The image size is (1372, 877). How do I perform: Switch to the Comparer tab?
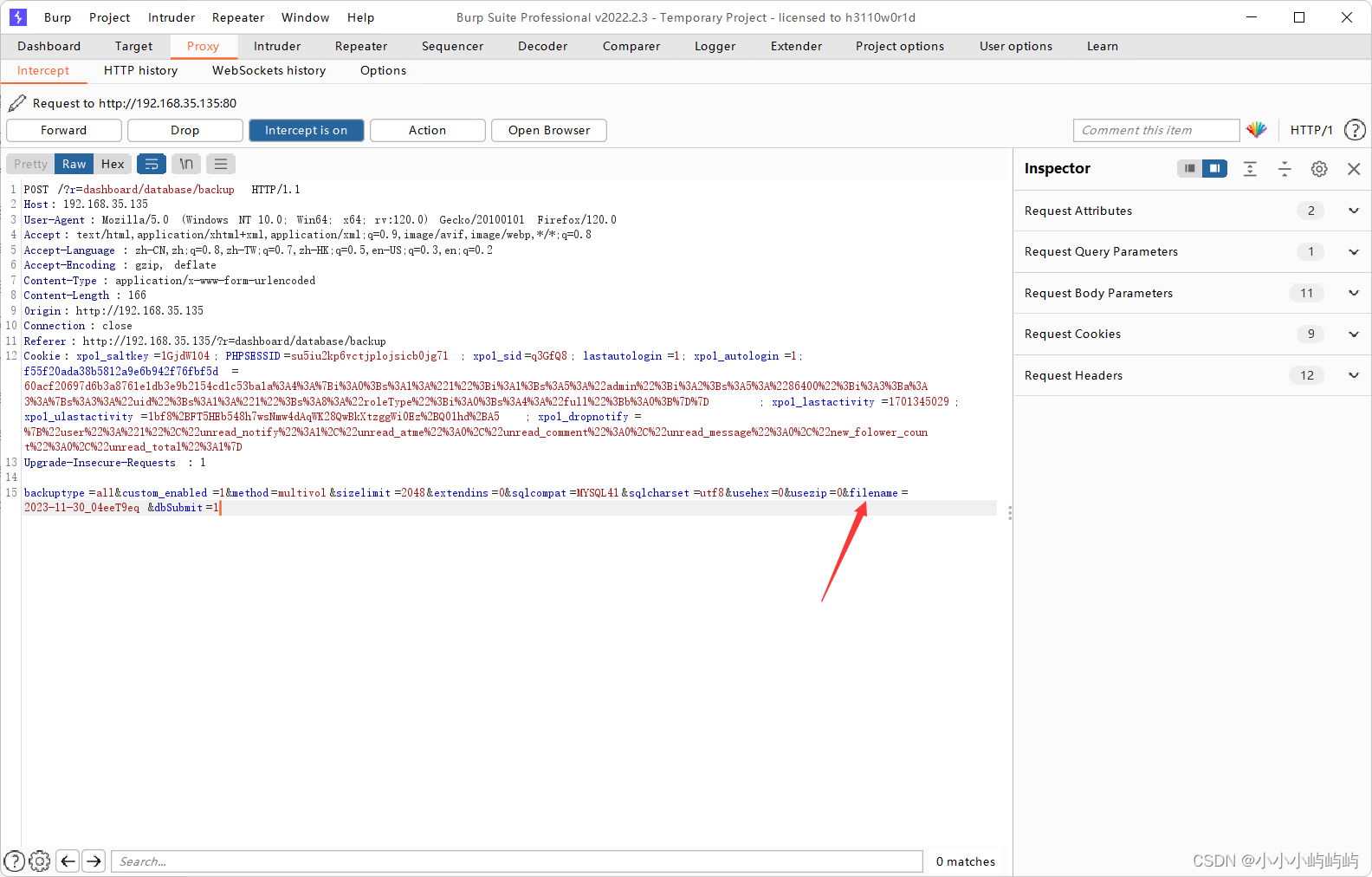coord(631,46)
